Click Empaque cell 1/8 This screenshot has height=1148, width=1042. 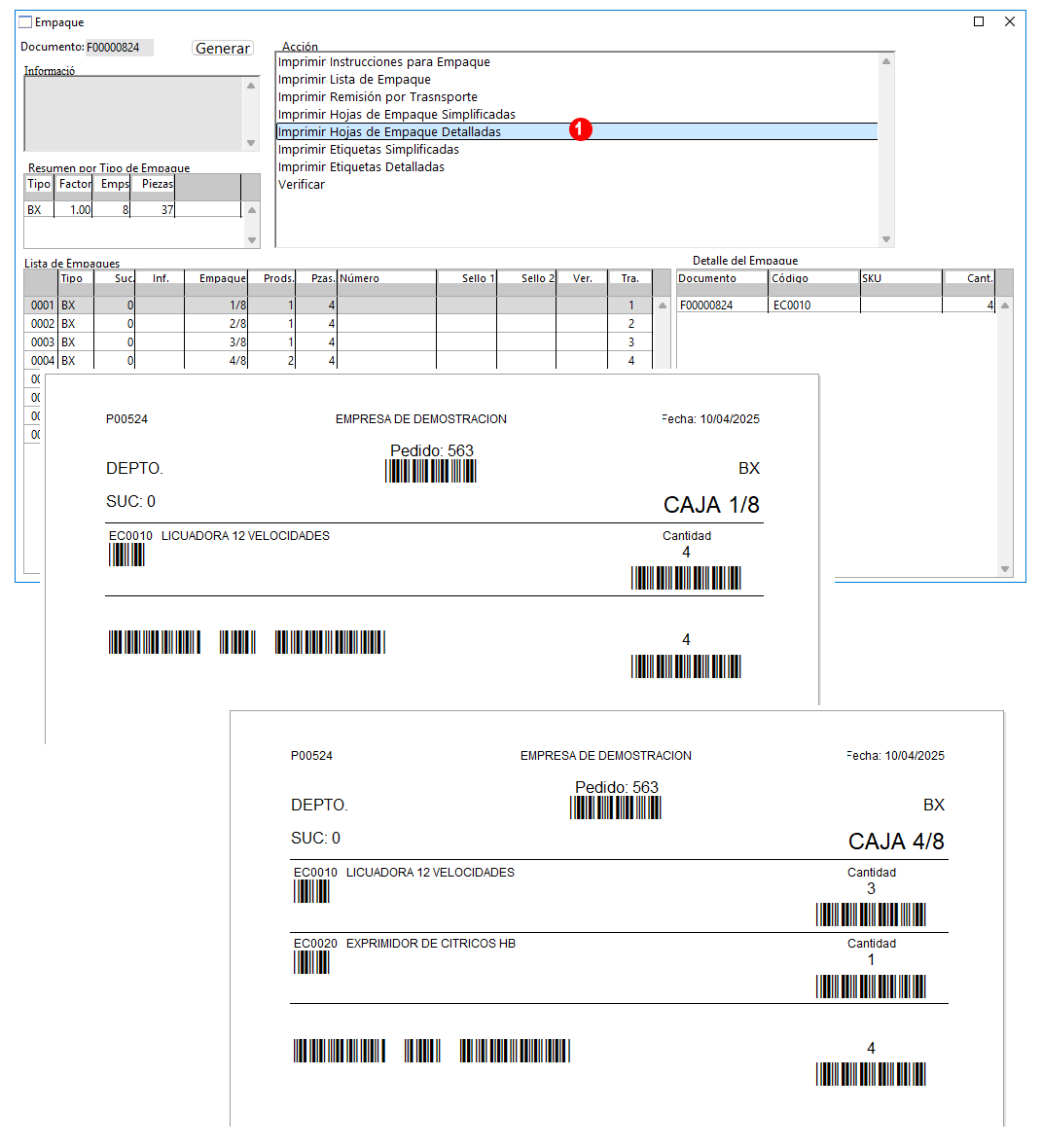pyautogui.click(x=217, y=305)
